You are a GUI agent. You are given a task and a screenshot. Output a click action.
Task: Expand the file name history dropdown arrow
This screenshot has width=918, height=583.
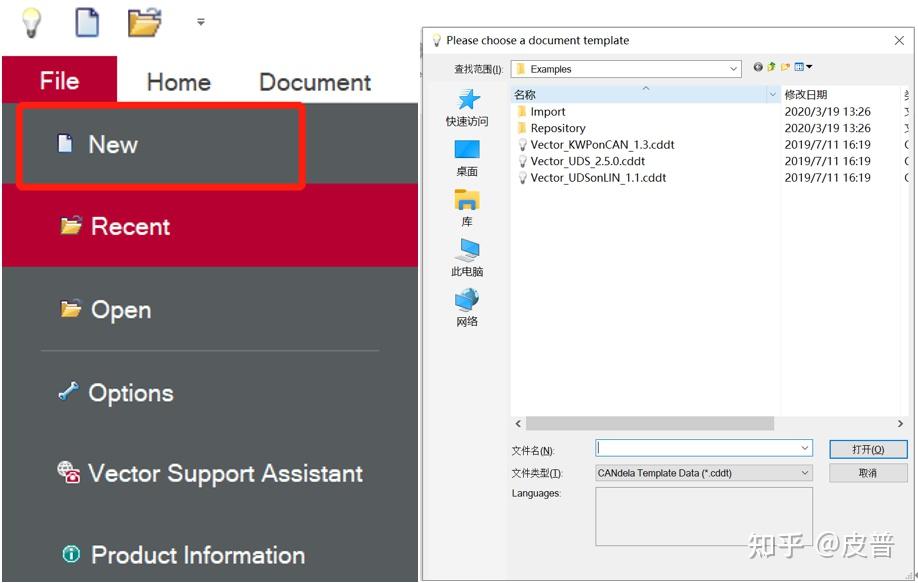click(805, 448)
